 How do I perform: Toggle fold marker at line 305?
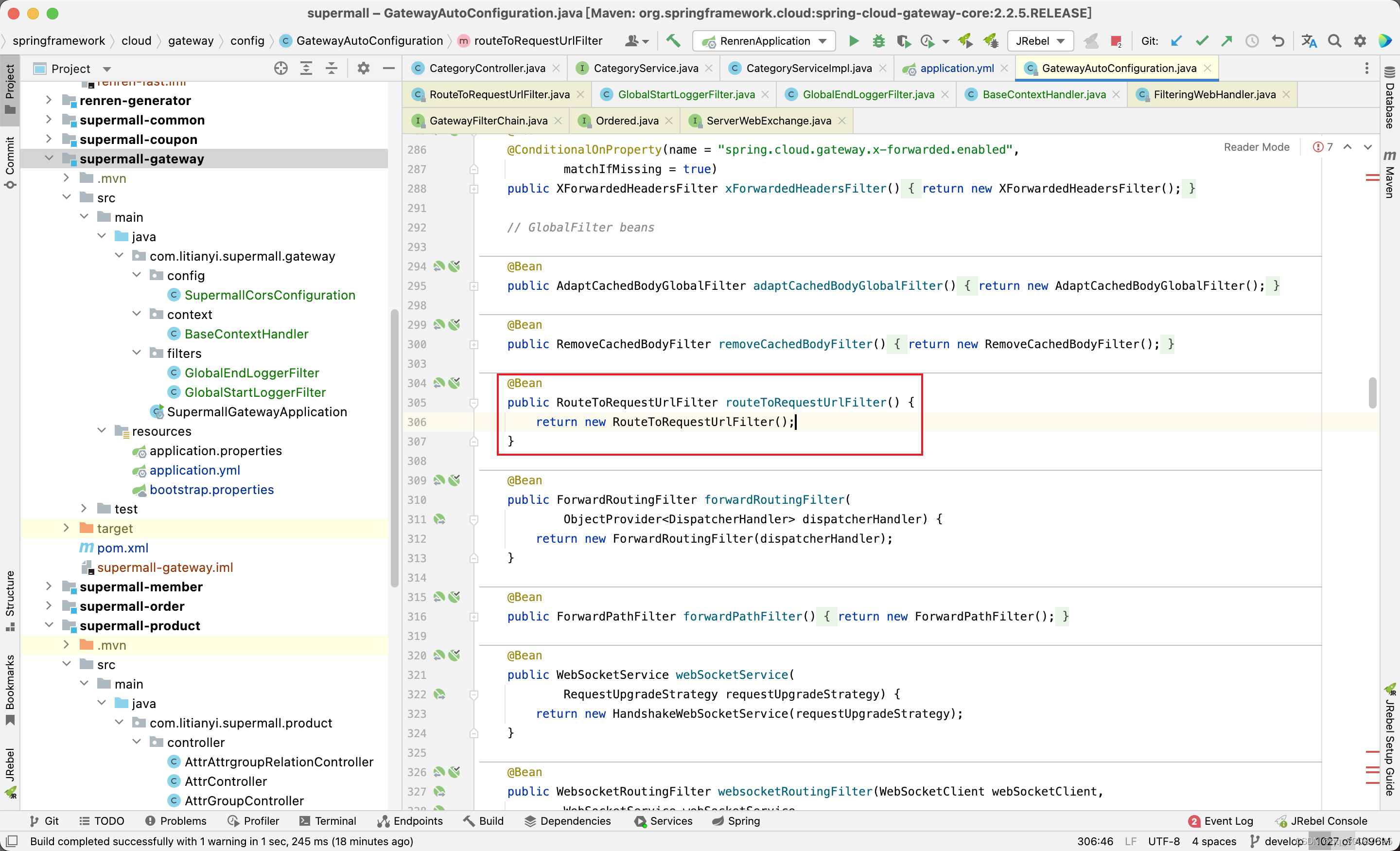point(474,403)
